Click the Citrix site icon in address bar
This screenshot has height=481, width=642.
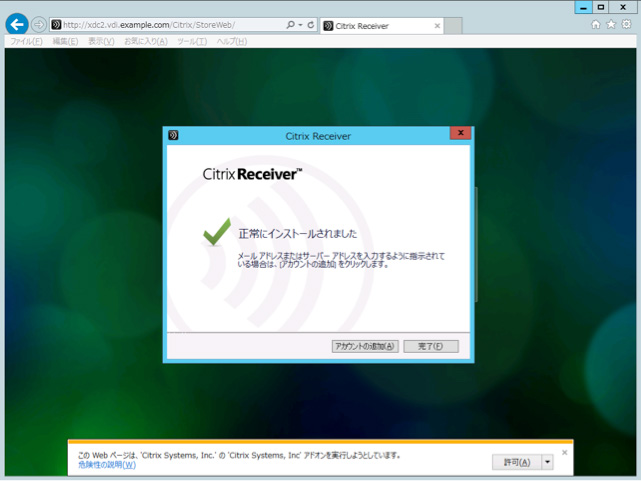pyautogui.click(x=56, y=25)
